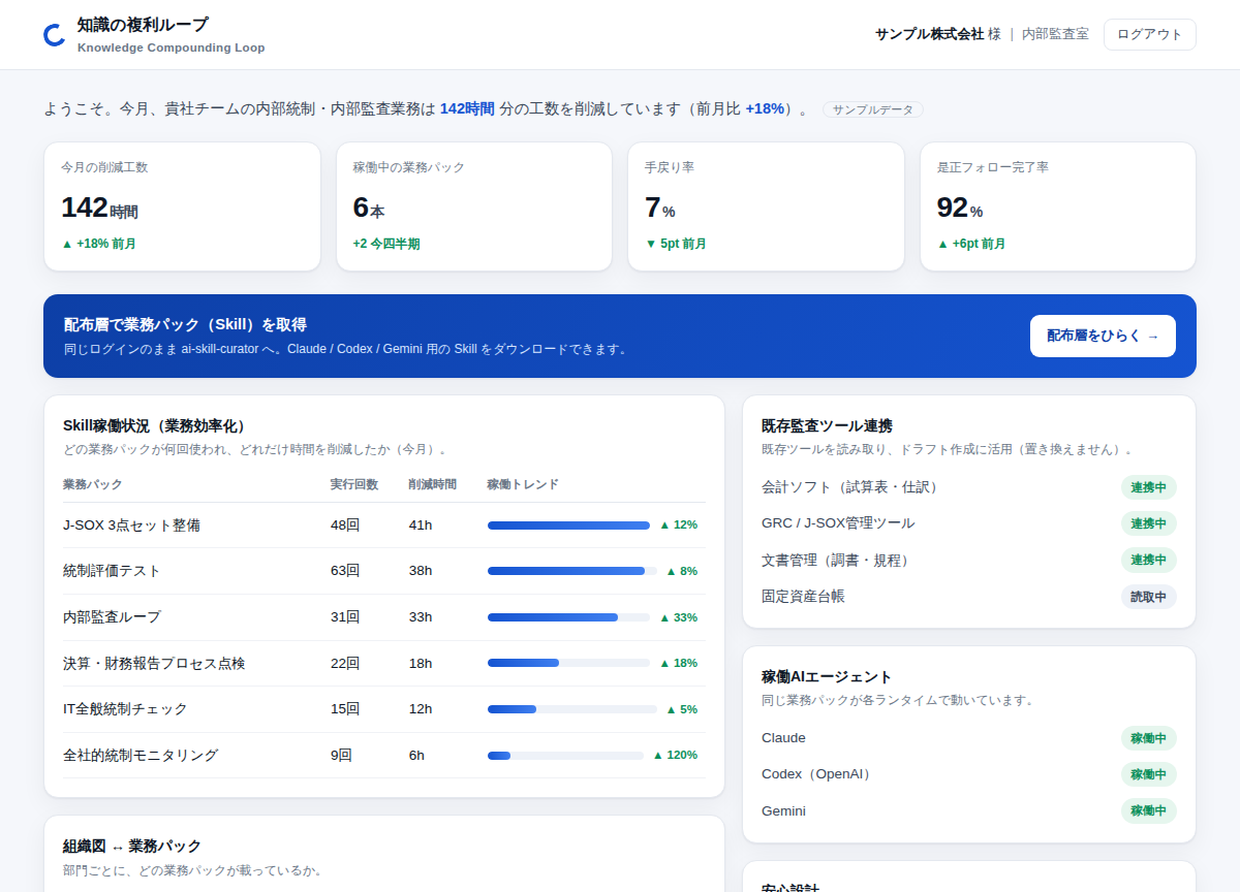The width and height of the screenshot is (1240, 892).
Task: Click the 142時間 link in welcome text
Action: coord(467,108)
